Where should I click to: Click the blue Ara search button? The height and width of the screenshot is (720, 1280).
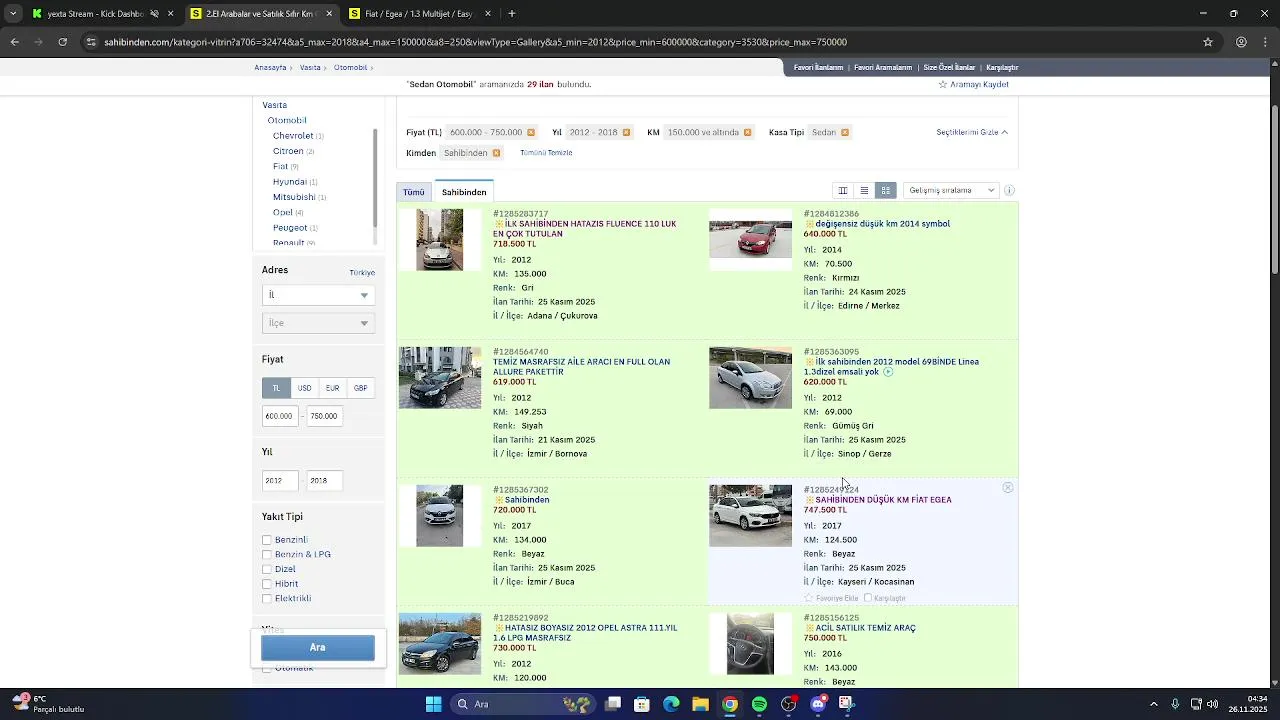[x=318, y=648]
